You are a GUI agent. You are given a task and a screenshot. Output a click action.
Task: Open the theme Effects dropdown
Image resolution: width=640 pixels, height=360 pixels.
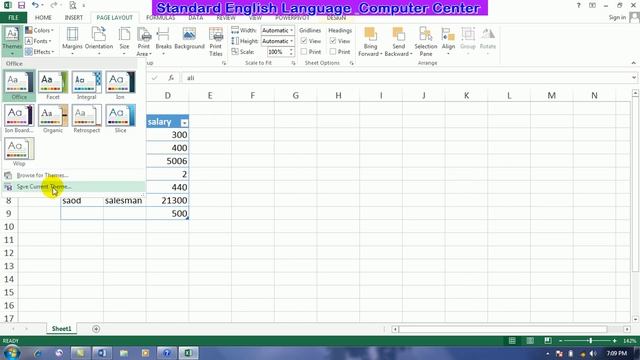[40, 52]
